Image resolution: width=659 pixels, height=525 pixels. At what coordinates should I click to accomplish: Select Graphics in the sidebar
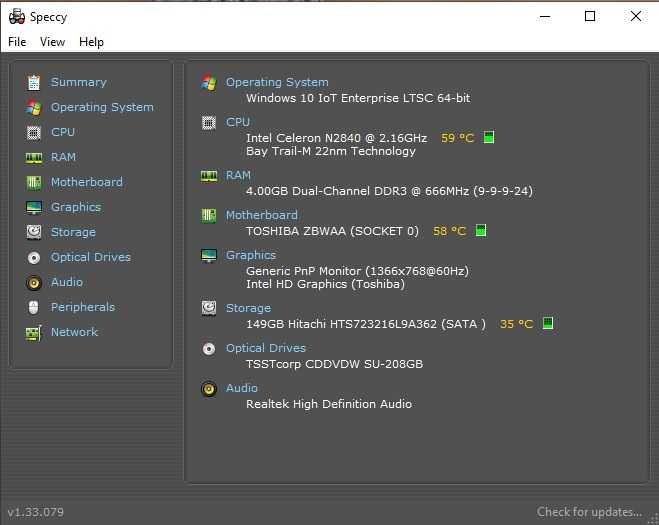point(76,207)
